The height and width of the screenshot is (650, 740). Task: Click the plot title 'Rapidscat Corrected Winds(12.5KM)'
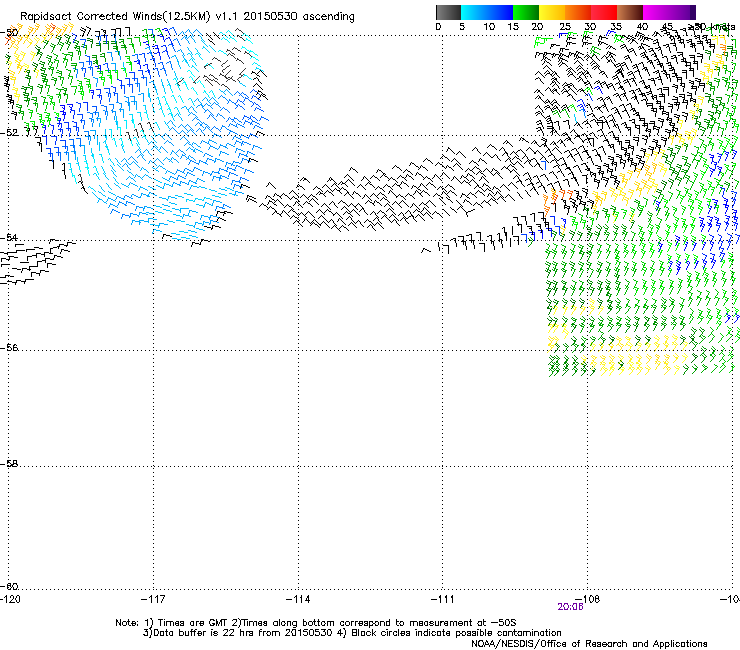tap(115, 17)
